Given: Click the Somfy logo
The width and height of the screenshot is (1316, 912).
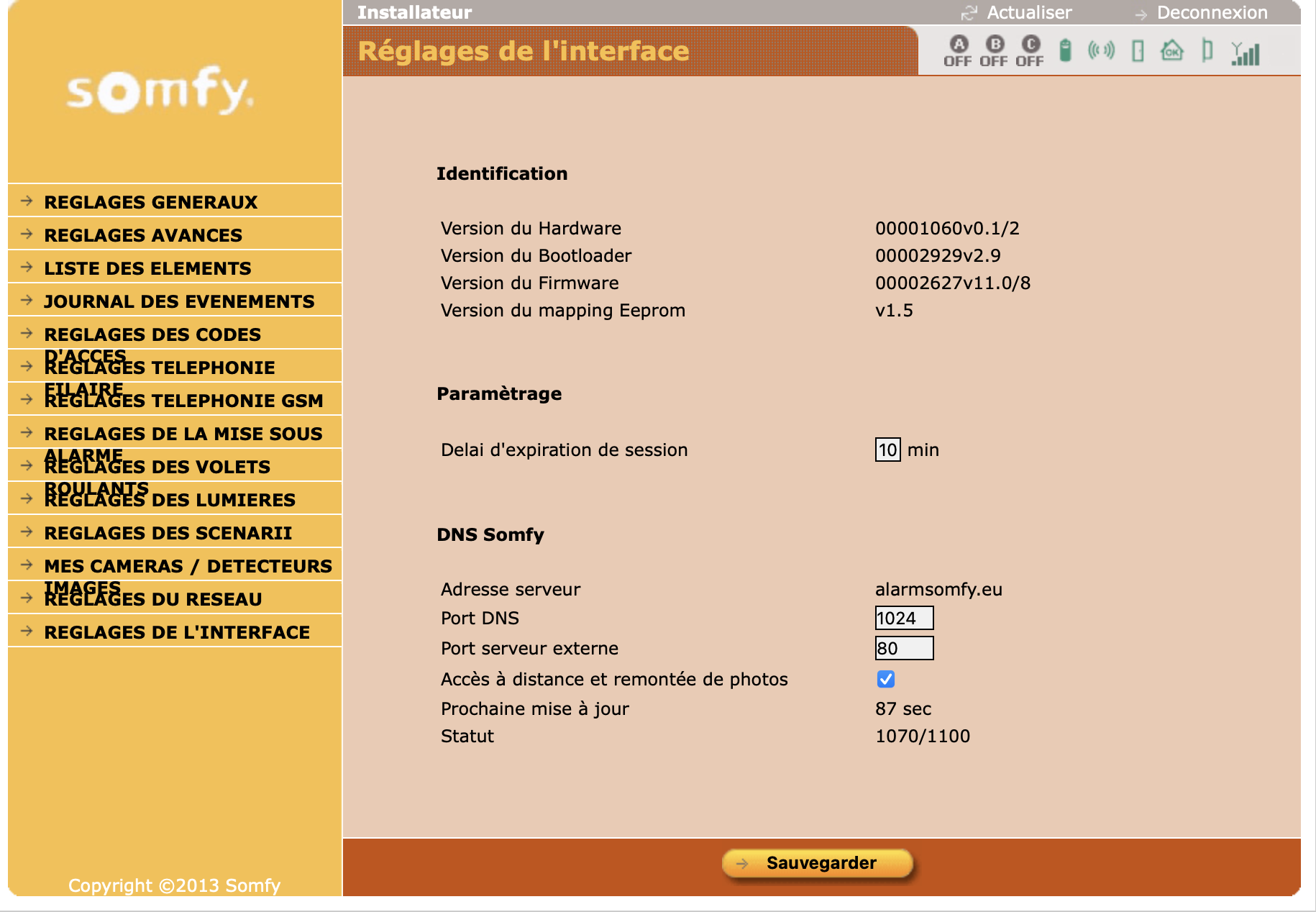Looking at the screenshot, I should tap(160, 91).
